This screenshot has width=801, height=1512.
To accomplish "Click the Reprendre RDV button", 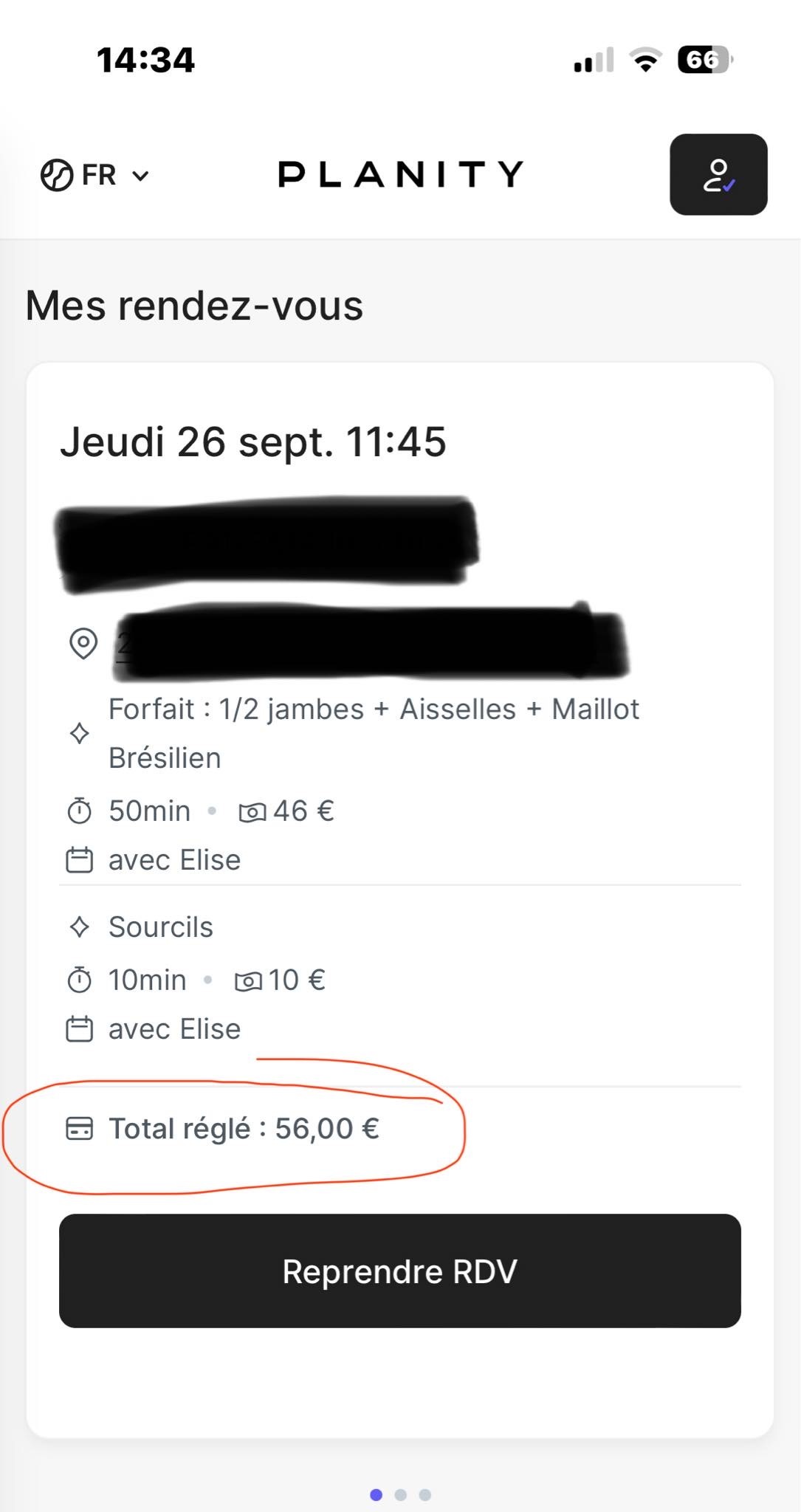I will pyautogui.click(x=400, y=1271).
